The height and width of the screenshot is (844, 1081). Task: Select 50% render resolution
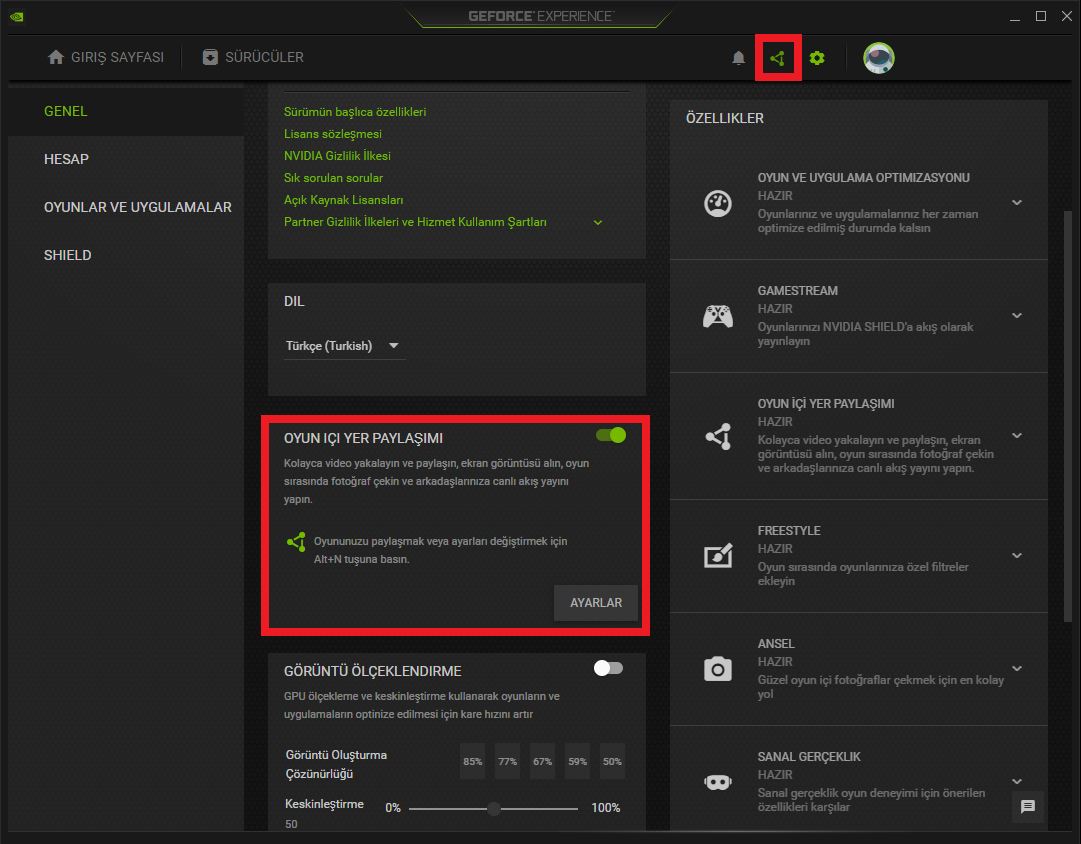coord(612,761)
